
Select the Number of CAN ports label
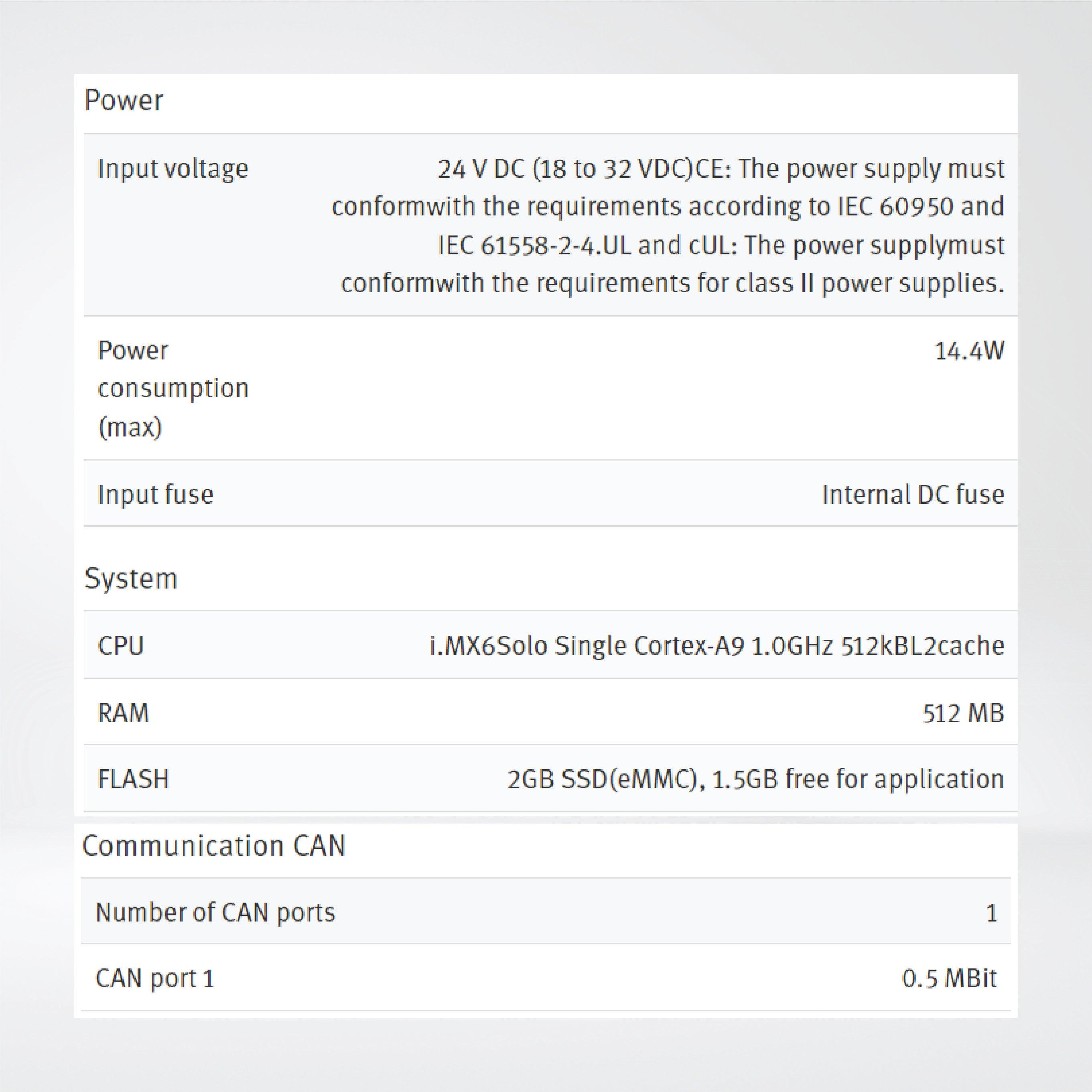tap(215, 913)
